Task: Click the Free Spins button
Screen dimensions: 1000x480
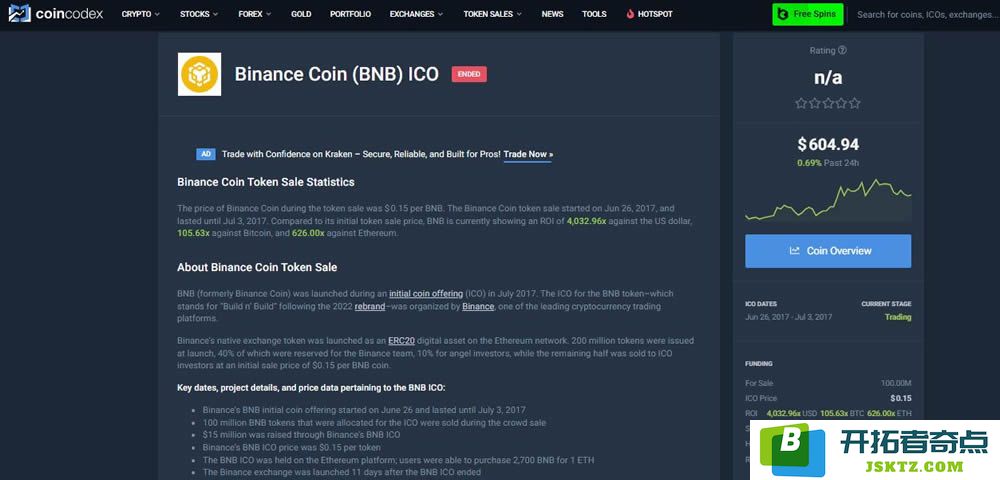Action: 807,14
